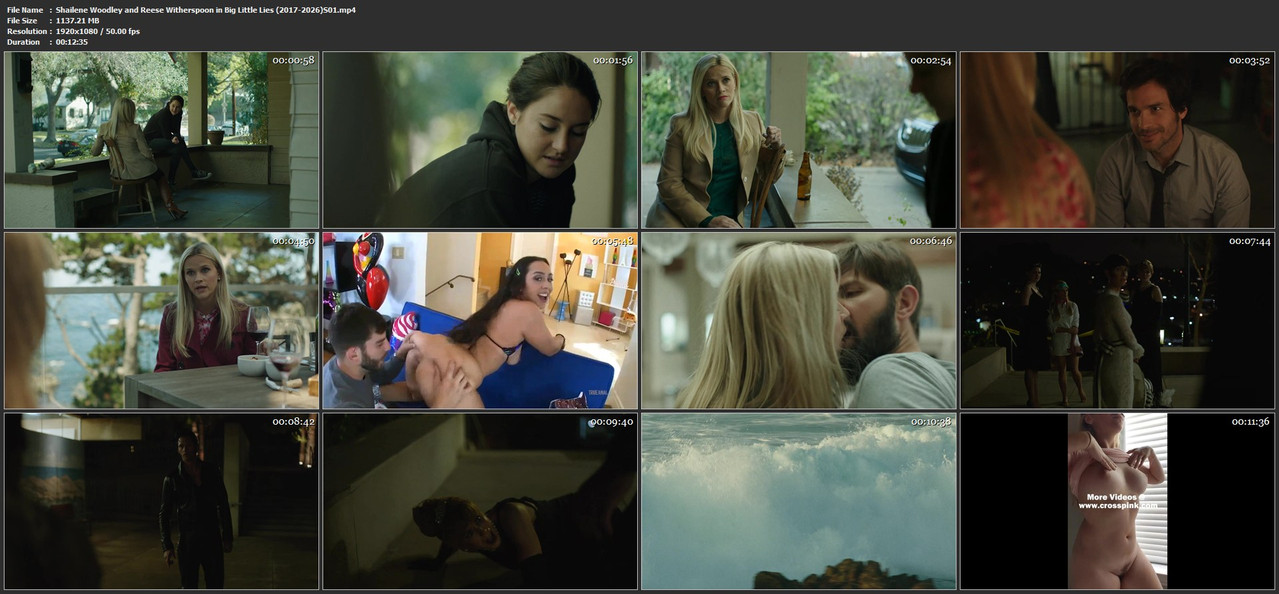
Task: Open the thumbnail stamped 00:06:46
Action: tap(799, 321)
